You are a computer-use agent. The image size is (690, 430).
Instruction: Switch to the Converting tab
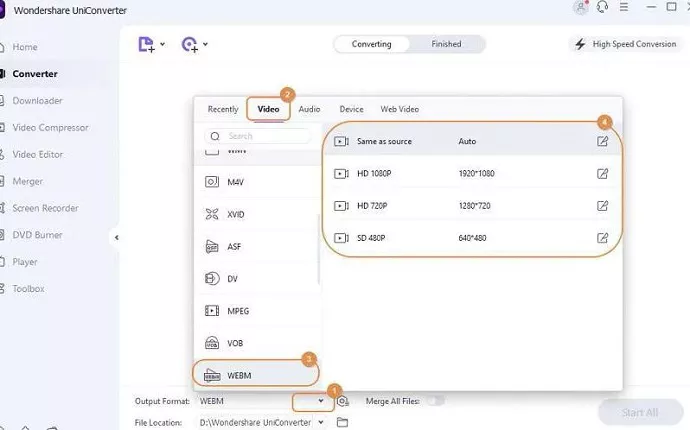[371, 44]
